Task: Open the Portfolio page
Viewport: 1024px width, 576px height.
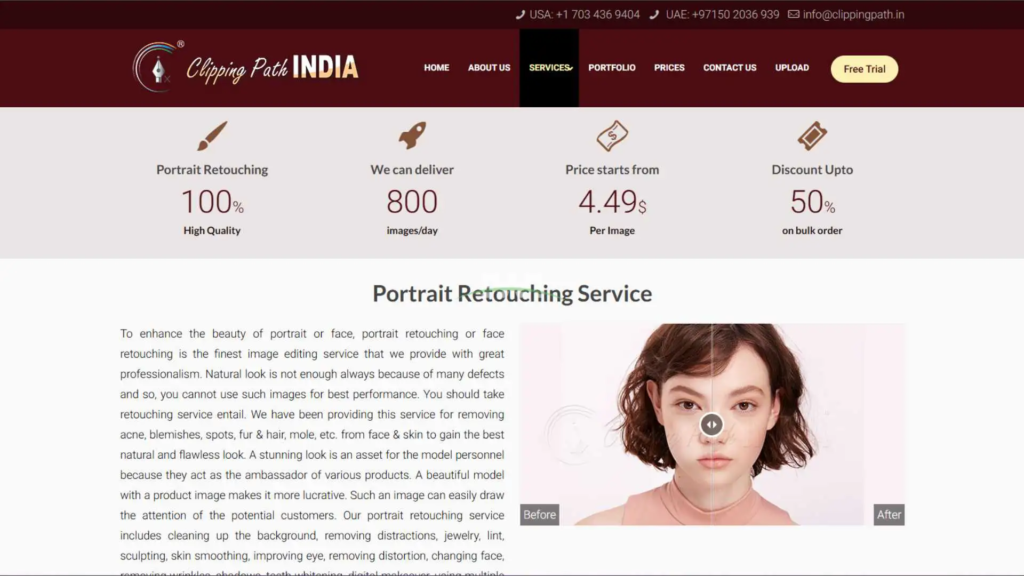Action: click(612, 68)
